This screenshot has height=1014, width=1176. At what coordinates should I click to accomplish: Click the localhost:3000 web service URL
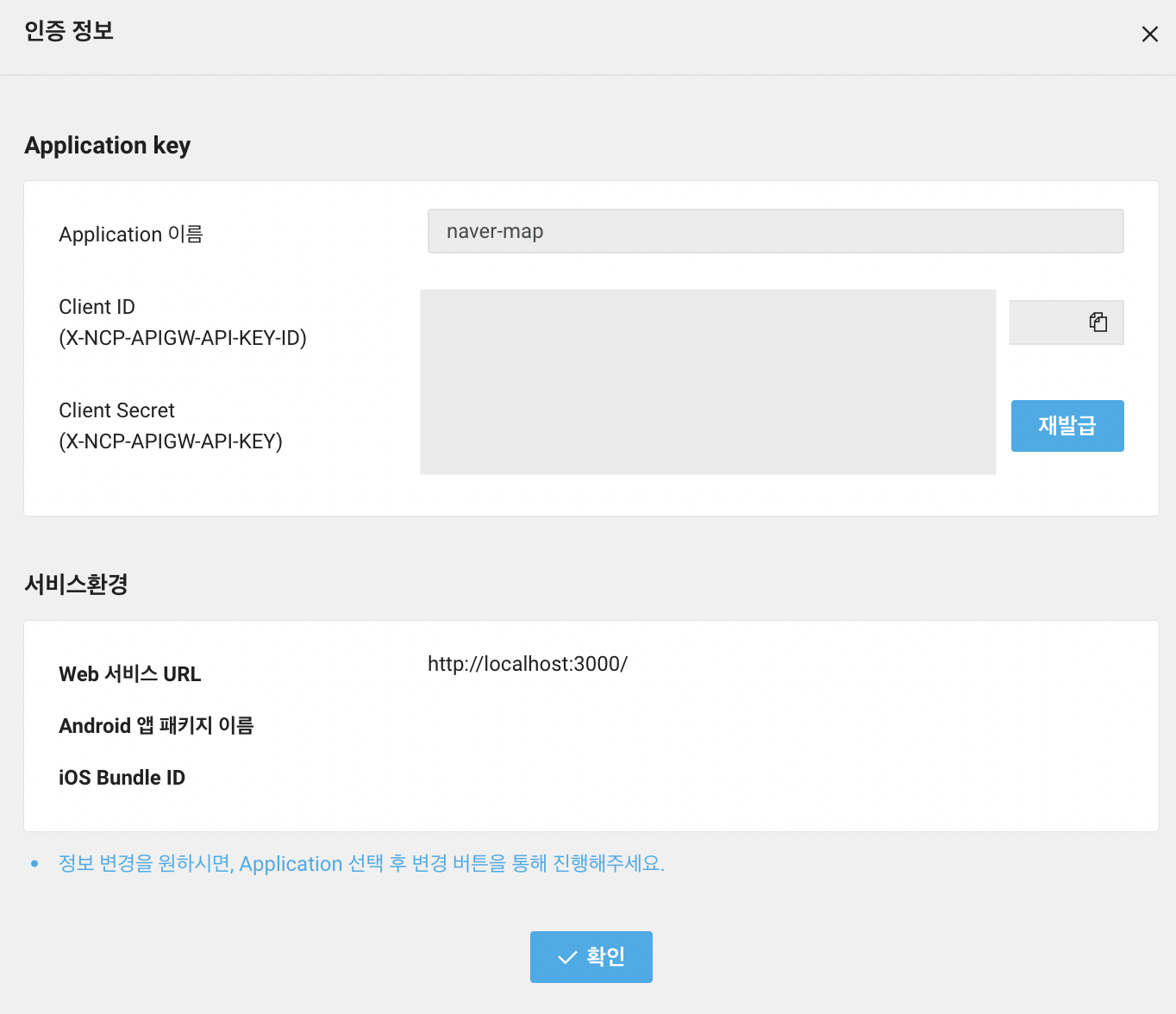[x=528, y=664]
